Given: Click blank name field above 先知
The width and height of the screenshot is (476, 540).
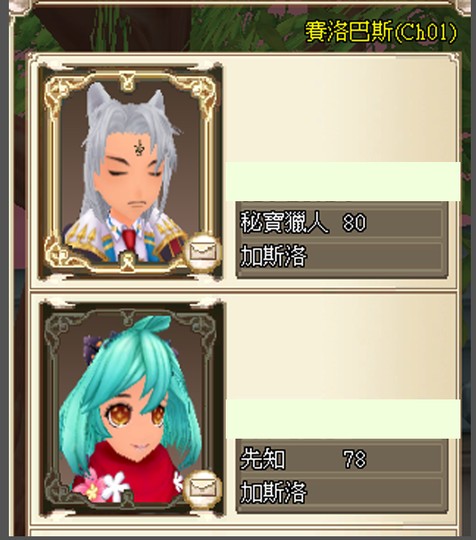Looking at the screenshot, I should pos(343,419).
